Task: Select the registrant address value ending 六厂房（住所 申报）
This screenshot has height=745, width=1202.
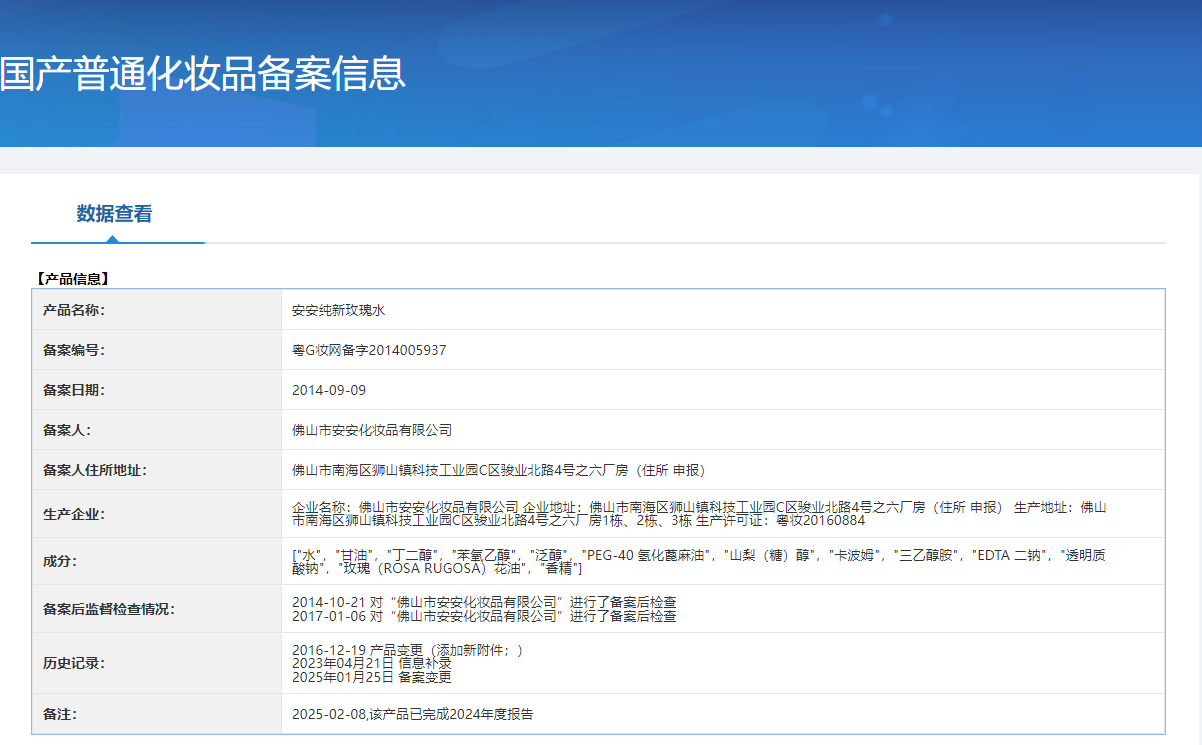Action: (499, 470)
